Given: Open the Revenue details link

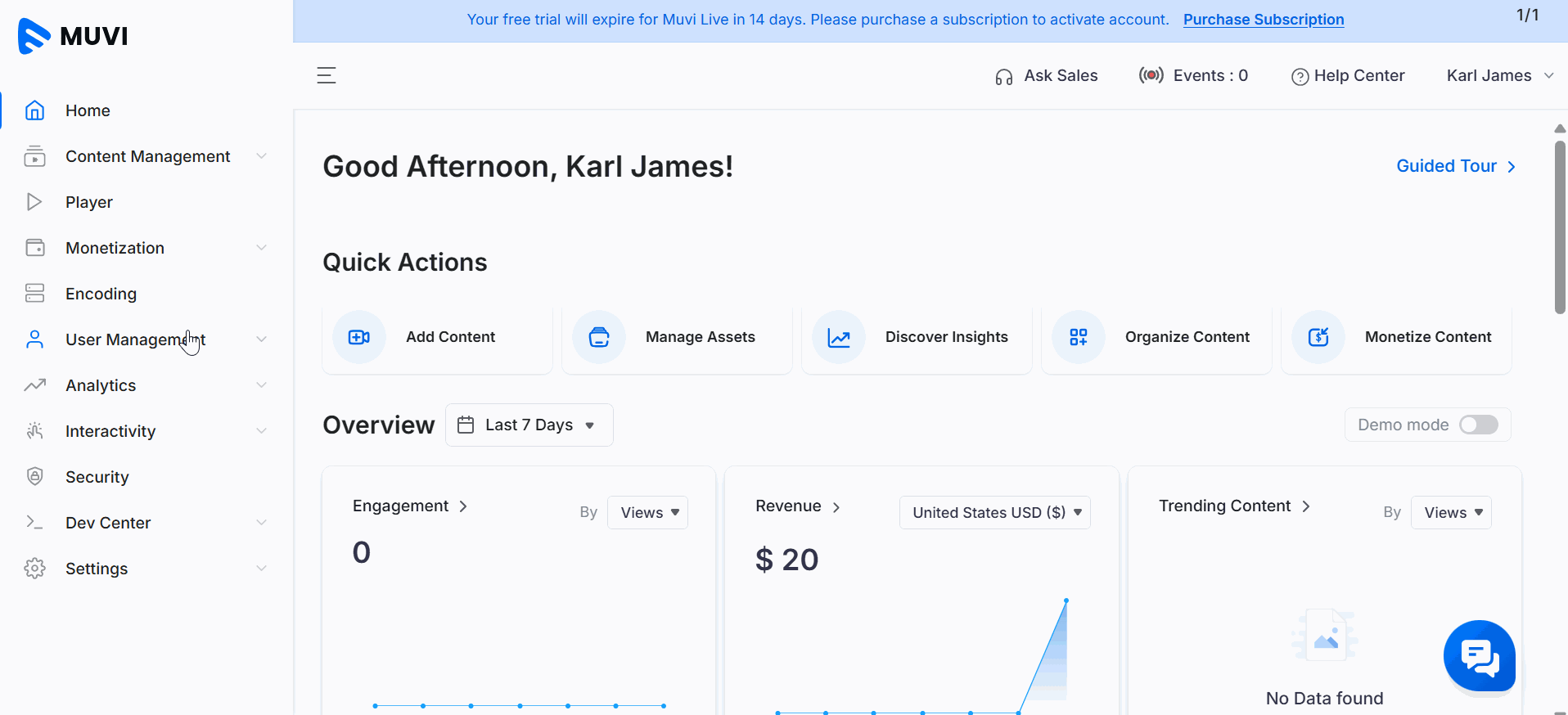Looking at the screenshot, I should [798, 506].
